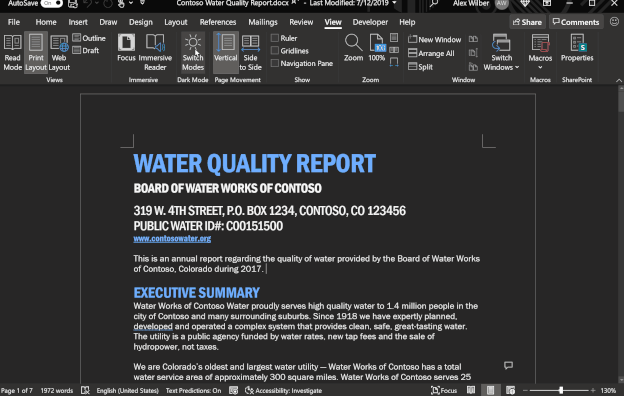Image resolution: width=624 pixels, height=396 pixels.
Task: Click View Side by Side icon
Action: click(473, 39)
